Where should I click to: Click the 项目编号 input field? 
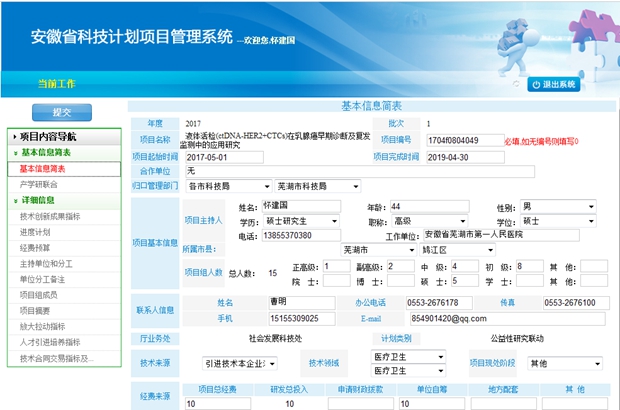pos(465,140)
